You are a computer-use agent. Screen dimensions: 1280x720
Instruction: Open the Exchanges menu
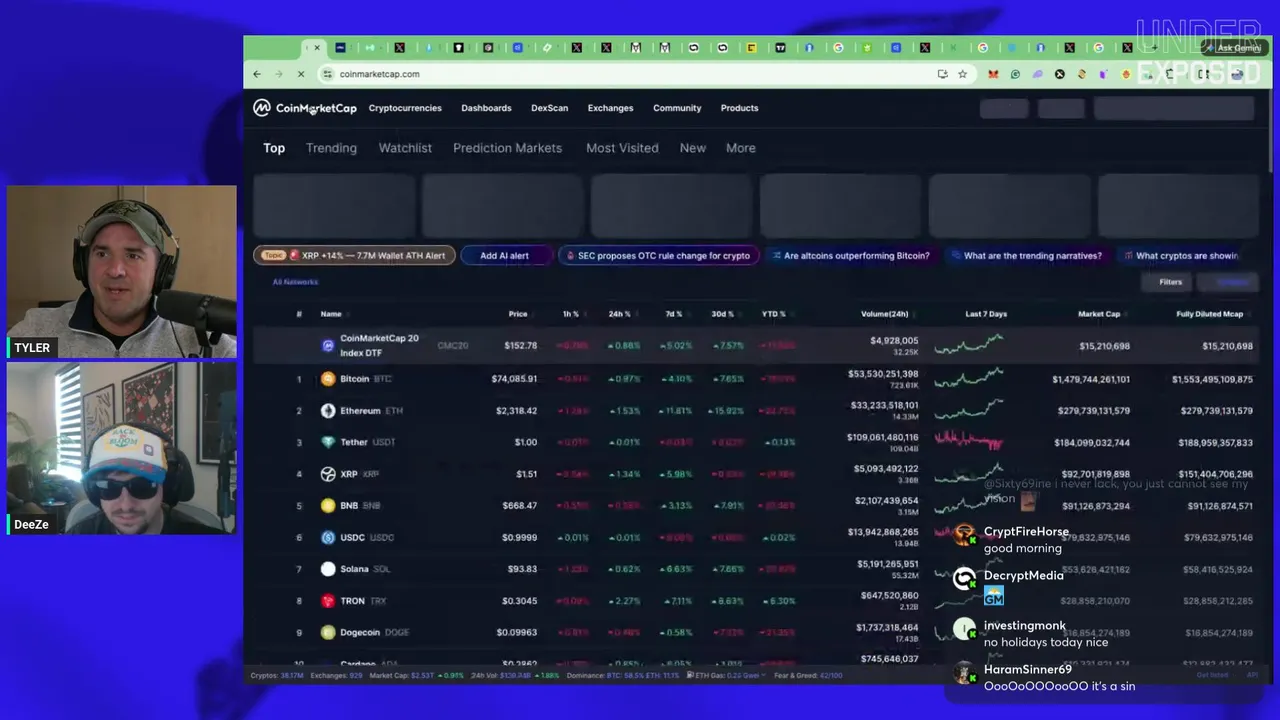tap(610, 108)
